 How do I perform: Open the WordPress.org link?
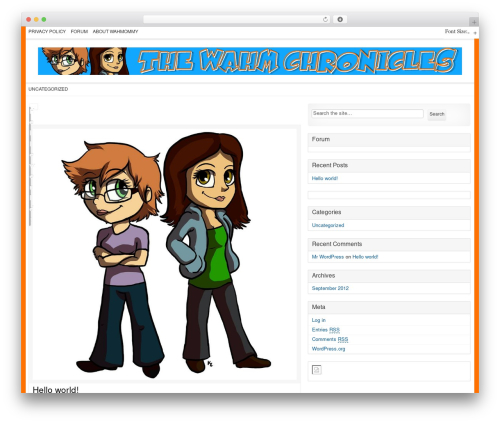pos(328,349)
